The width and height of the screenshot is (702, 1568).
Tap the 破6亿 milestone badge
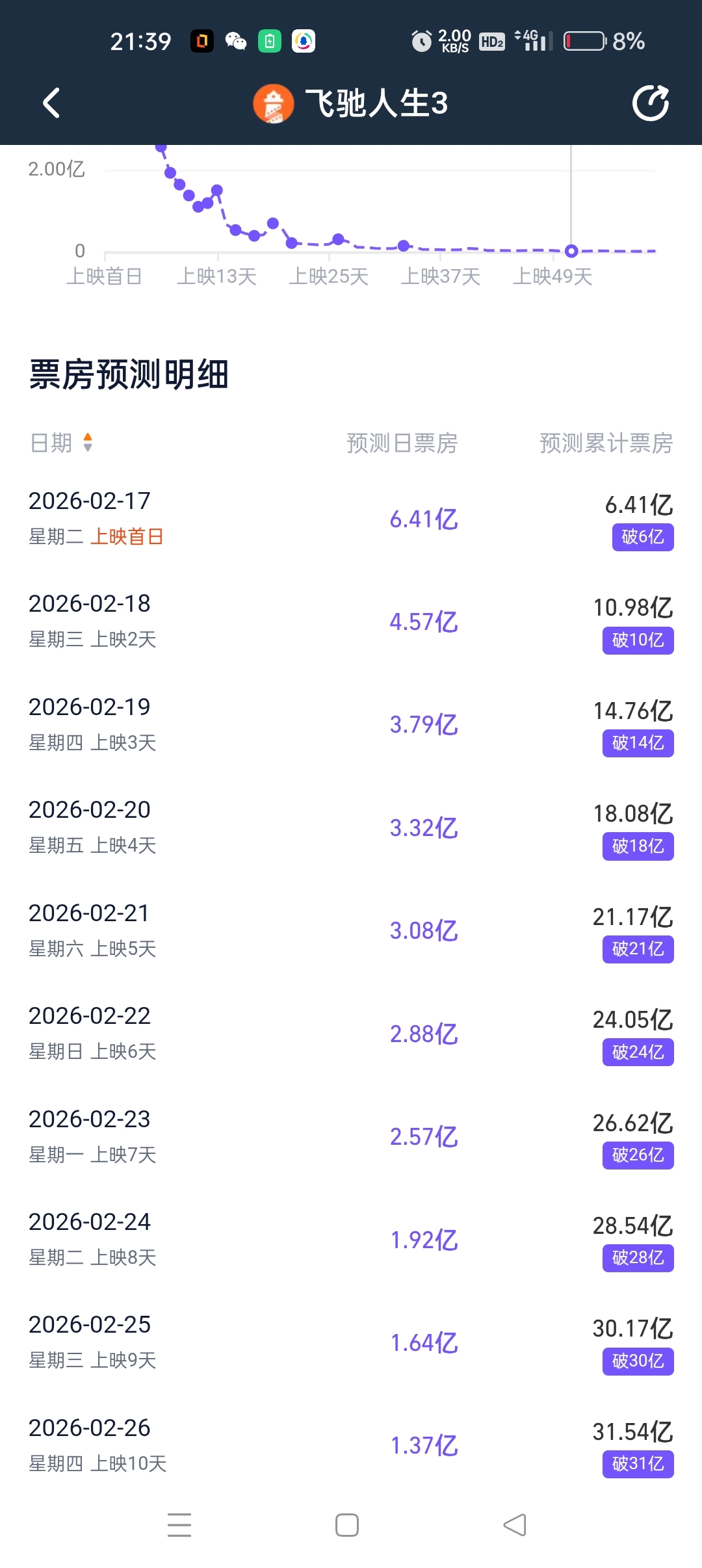(642, 537)
